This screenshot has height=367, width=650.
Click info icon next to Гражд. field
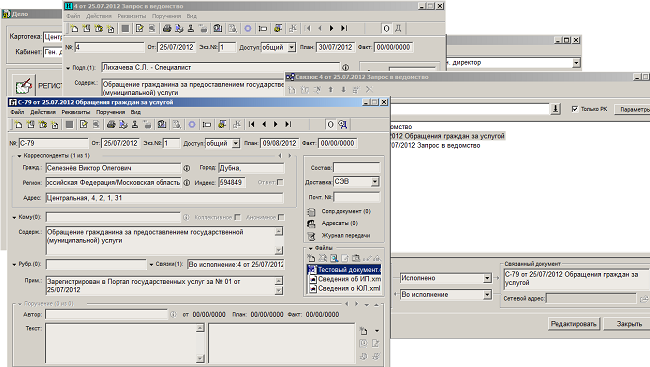187,168
